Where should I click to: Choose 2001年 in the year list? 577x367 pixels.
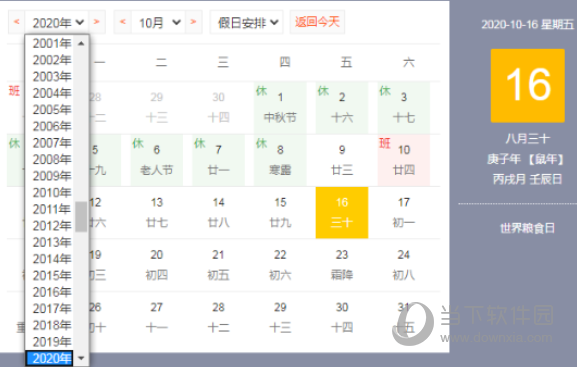click(50, 43)
